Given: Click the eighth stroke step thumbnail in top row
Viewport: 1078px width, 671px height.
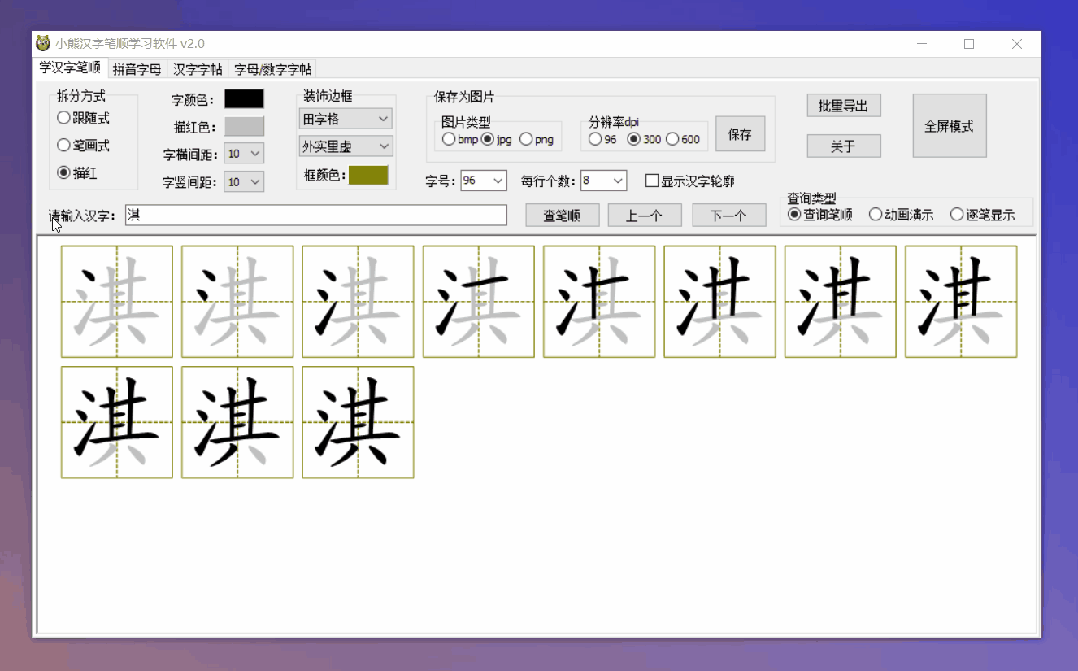Looking at the screenshot, I should [961, 301].
